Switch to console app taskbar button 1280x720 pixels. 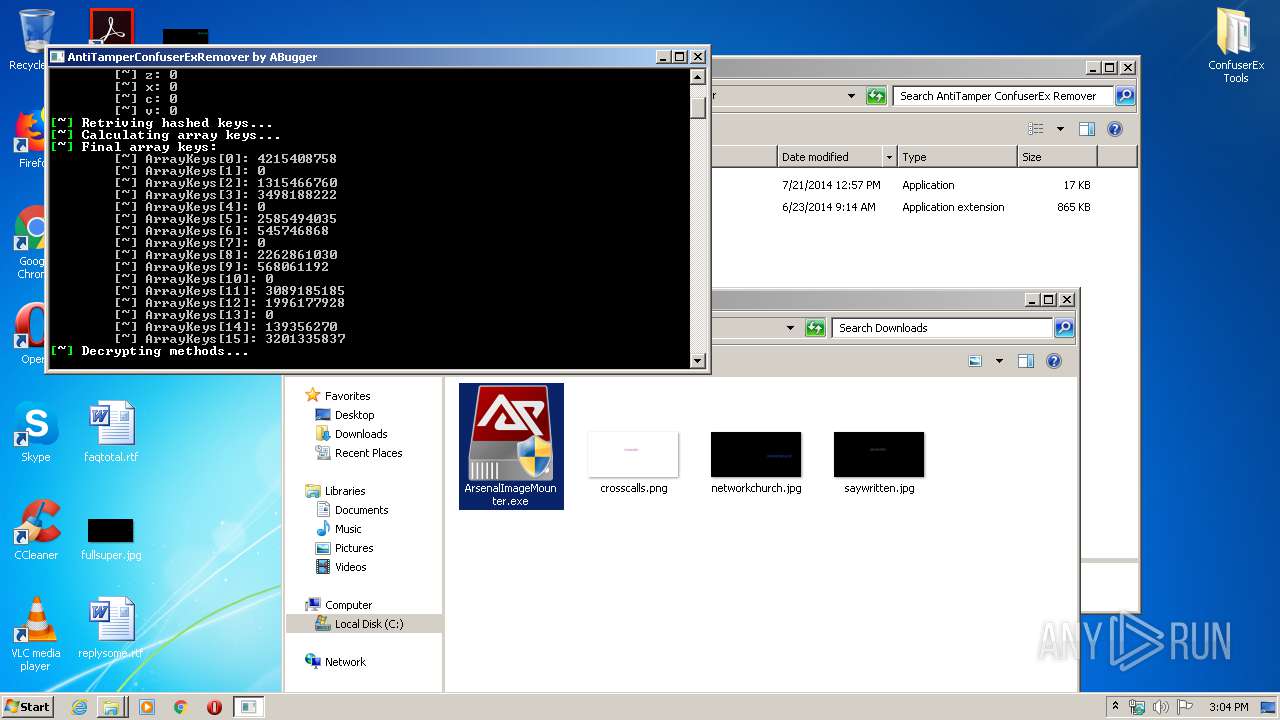249,707
